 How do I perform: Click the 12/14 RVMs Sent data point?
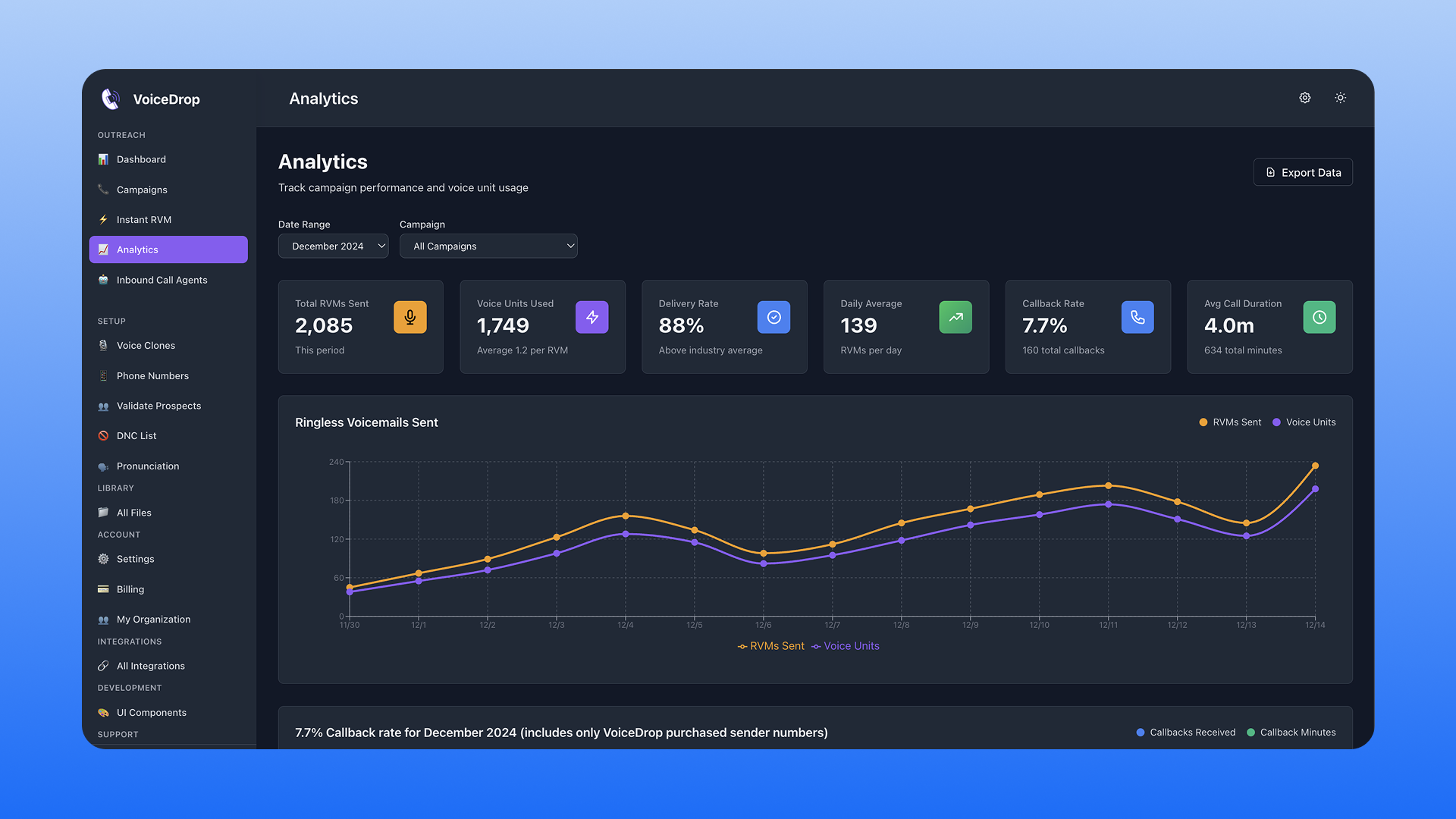(x=1315, y=466)
